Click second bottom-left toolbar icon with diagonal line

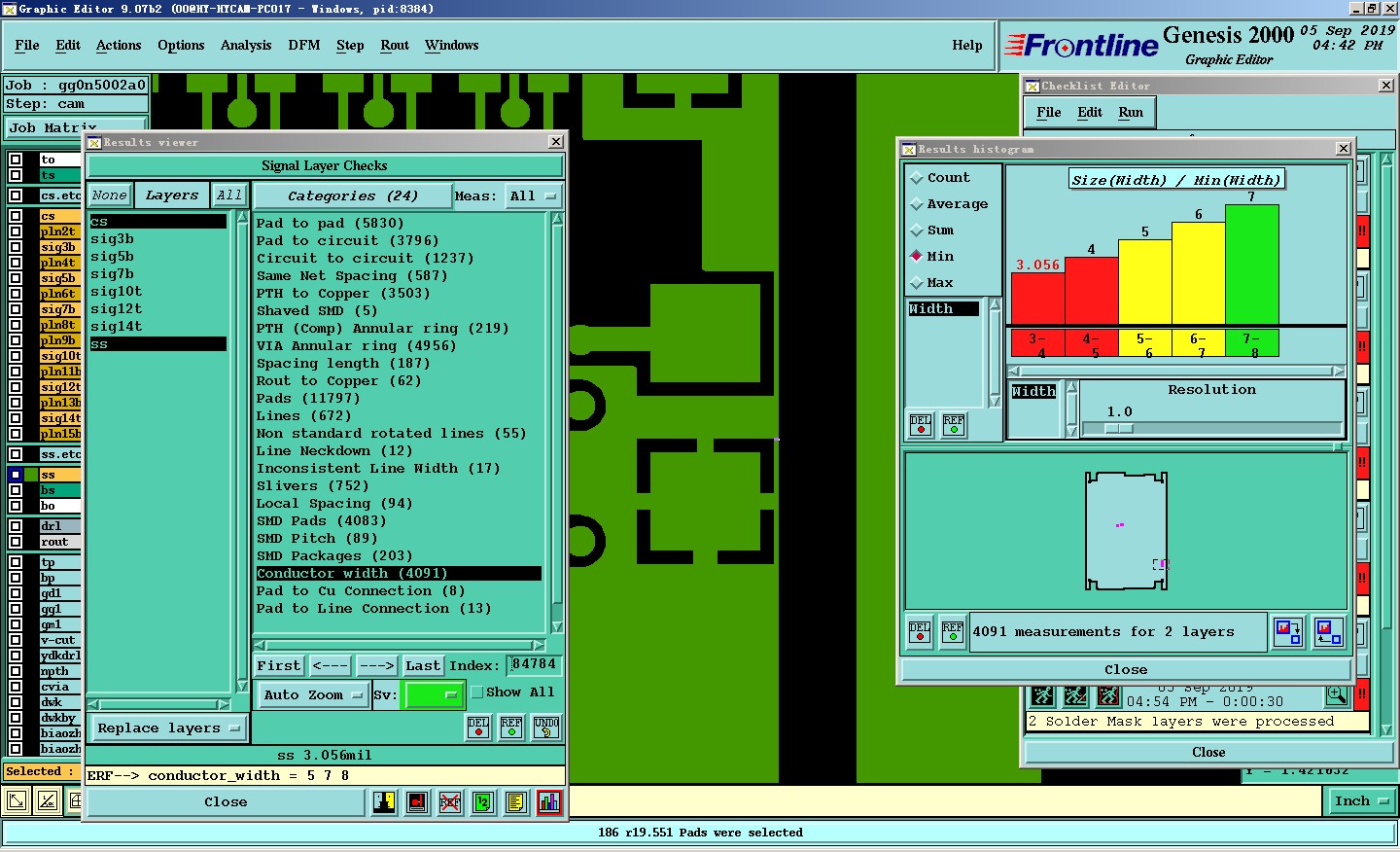click(x=47, y=801)
